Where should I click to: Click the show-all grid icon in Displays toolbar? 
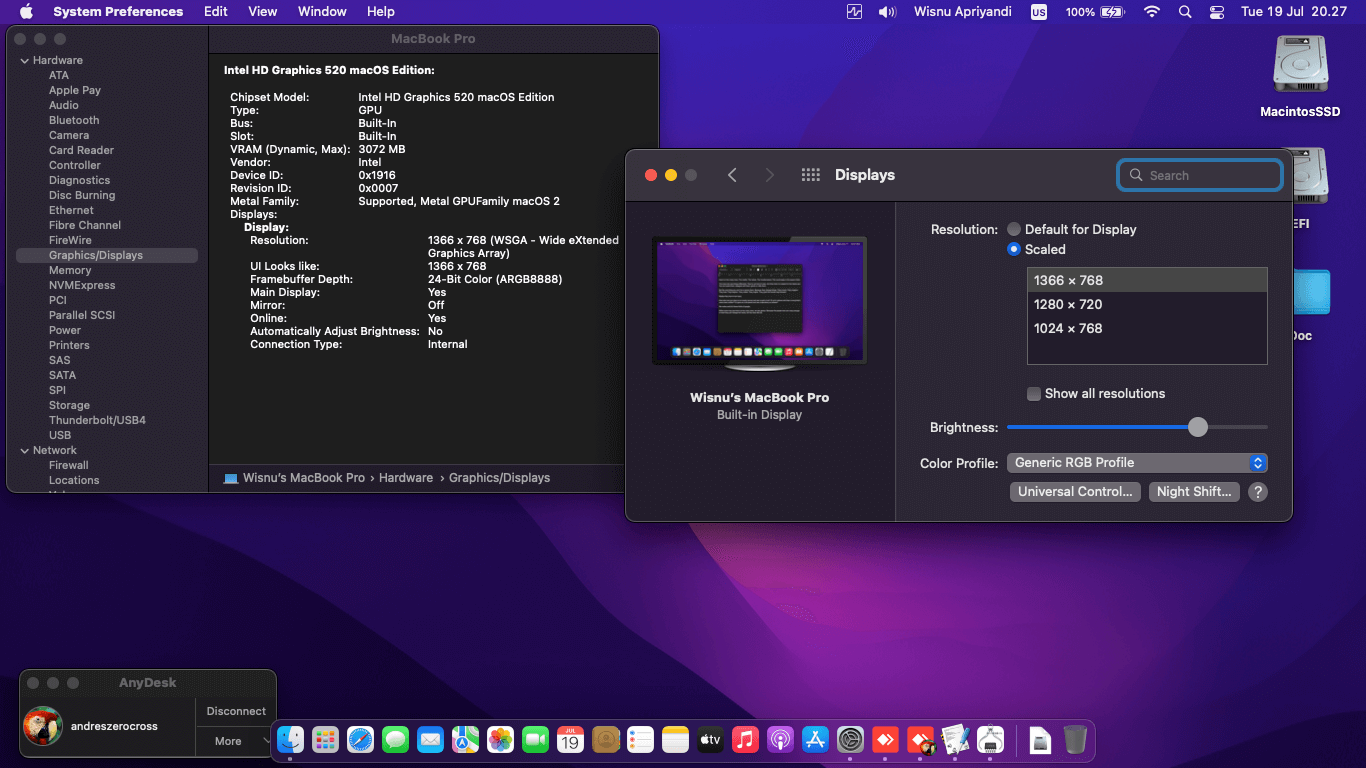click(811, 175)
